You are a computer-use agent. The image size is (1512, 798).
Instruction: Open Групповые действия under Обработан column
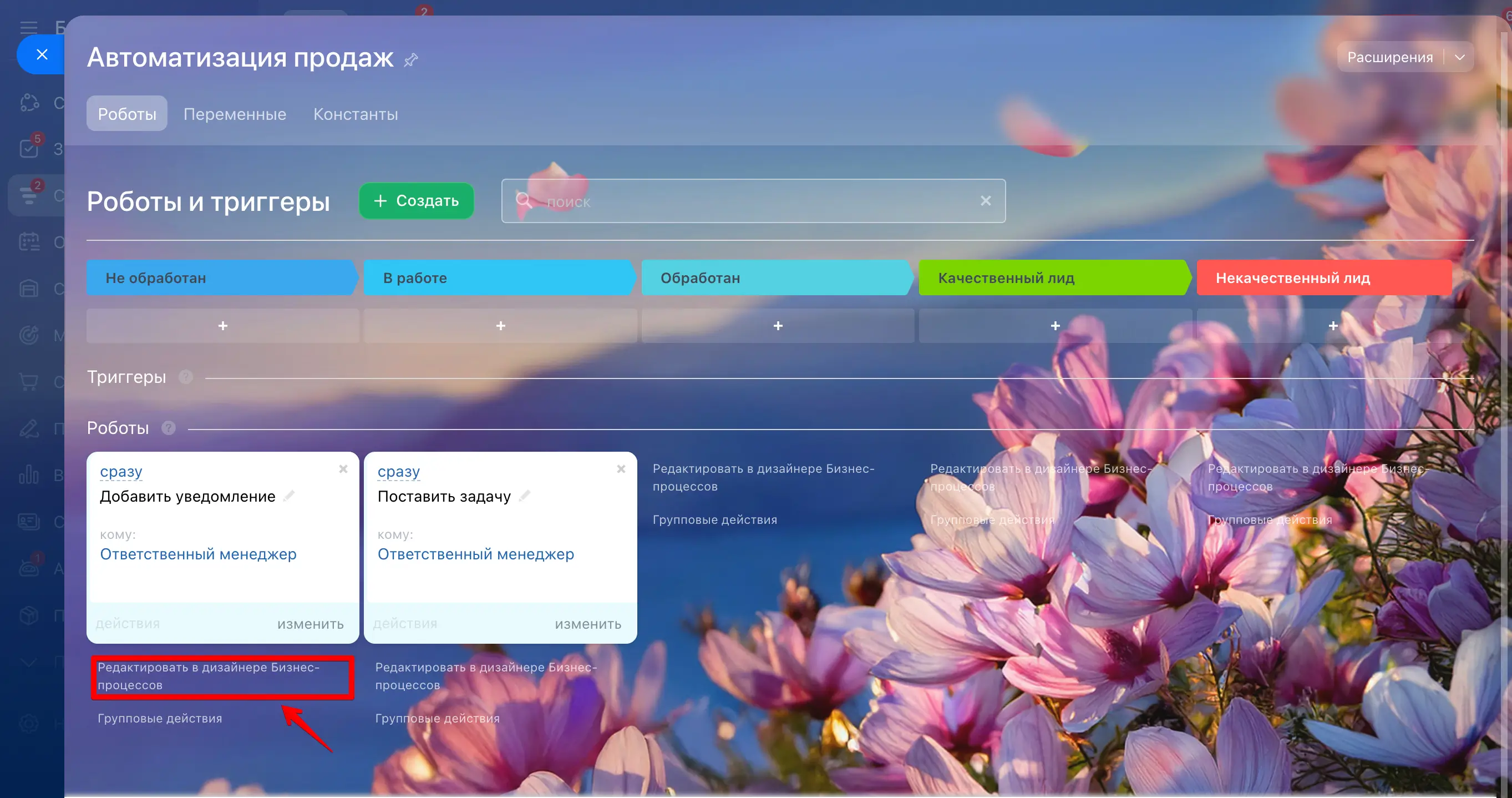point(714,519)
